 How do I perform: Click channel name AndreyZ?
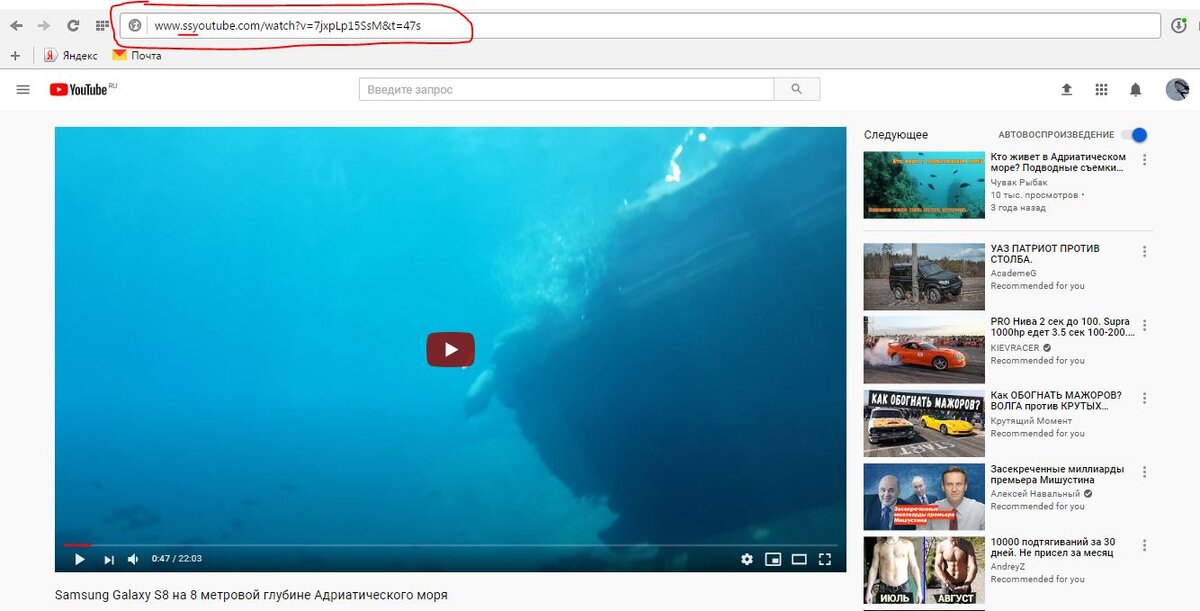[1009, 567]
